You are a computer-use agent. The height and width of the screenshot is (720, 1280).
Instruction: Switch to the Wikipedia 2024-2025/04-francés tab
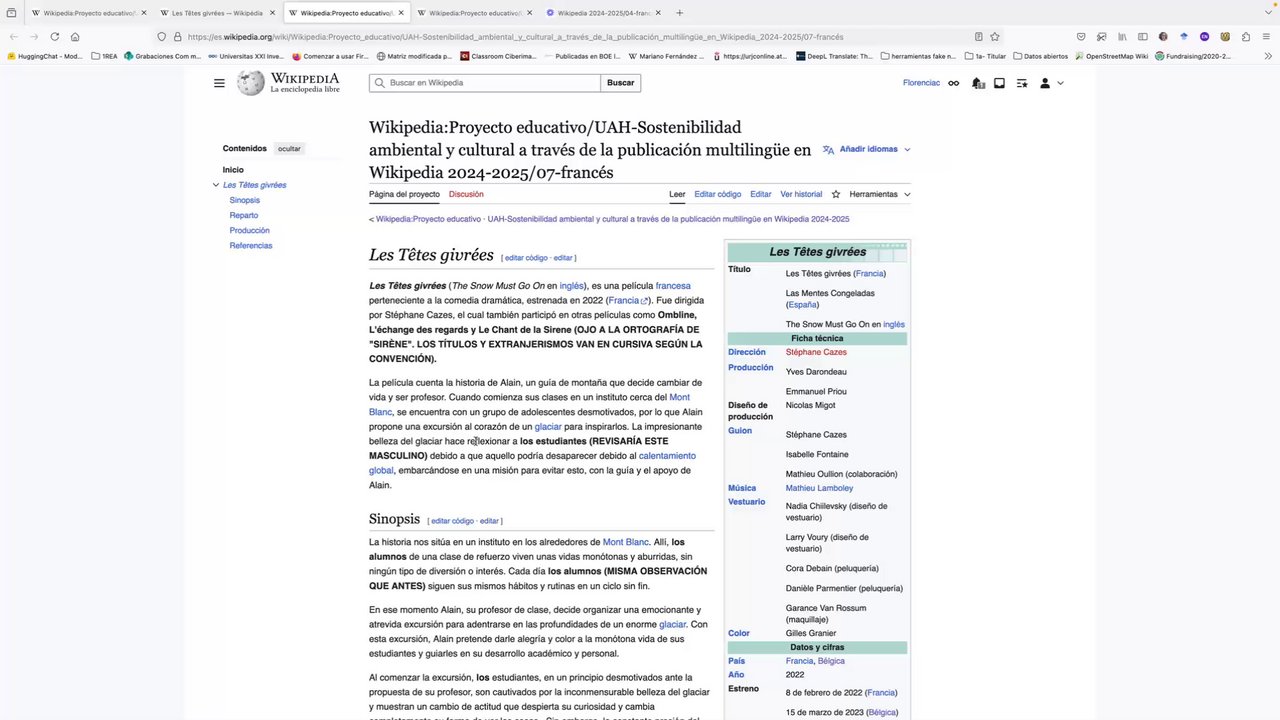[x=603, y=13]
